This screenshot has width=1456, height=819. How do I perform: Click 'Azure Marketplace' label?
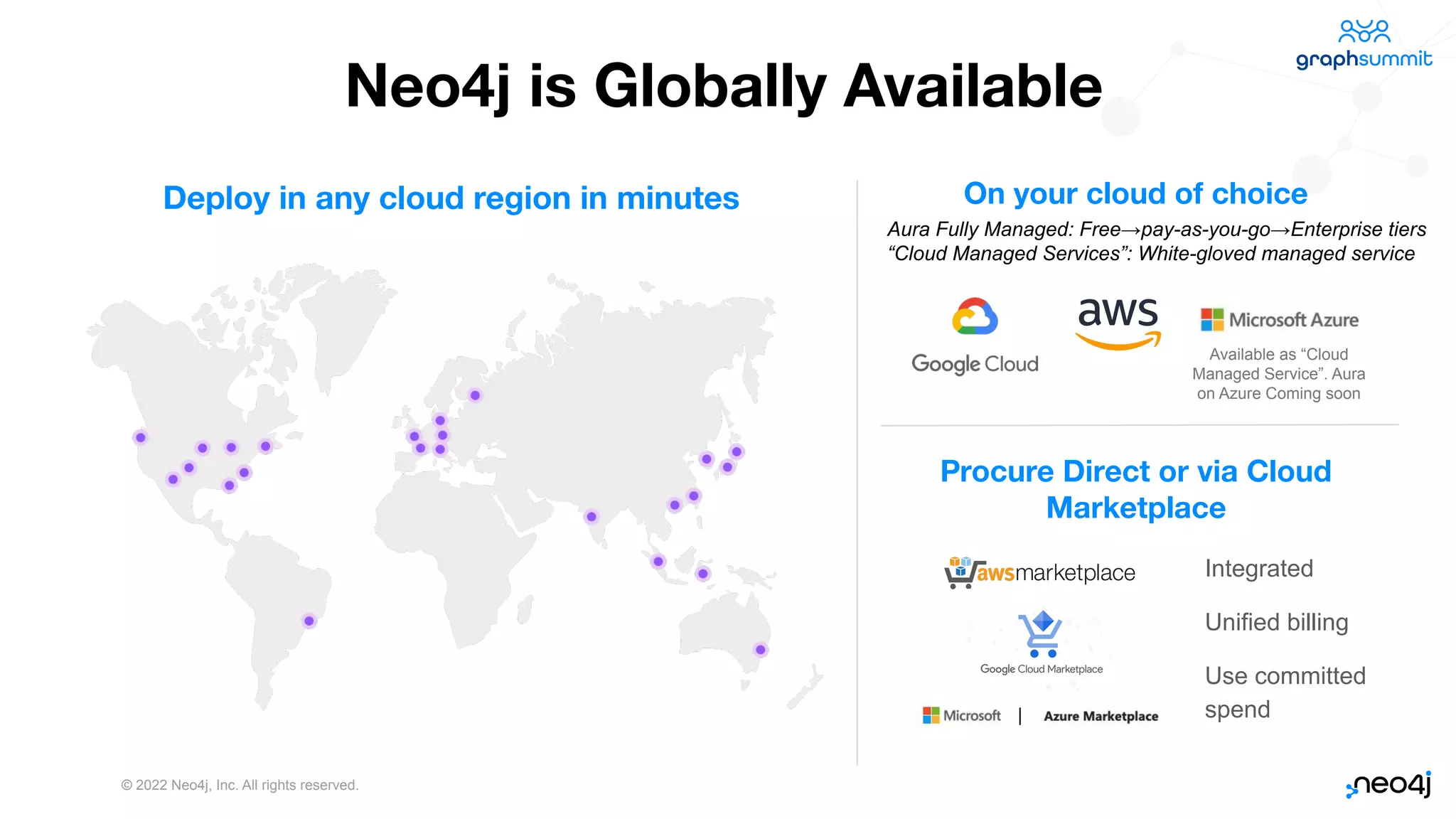click(x=1101, y=716)
